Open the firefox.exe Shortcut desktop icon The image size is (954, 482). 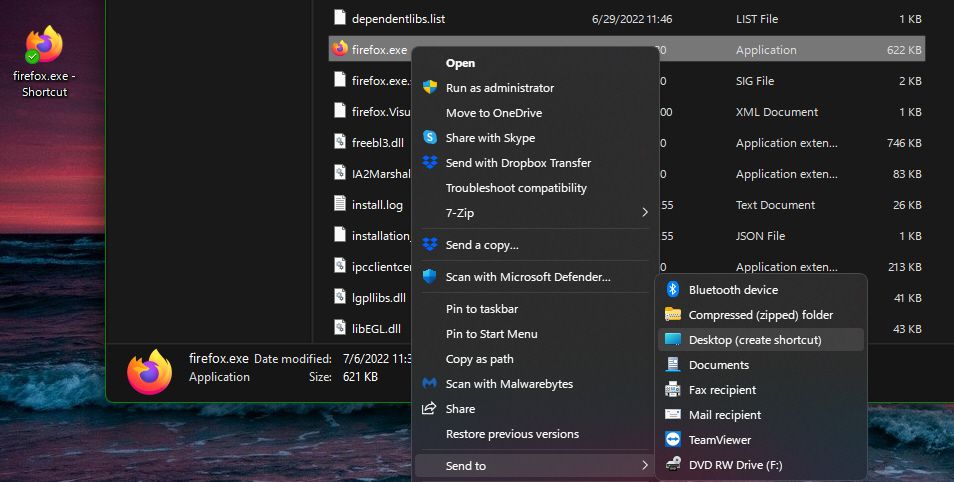click(x=44, y=62)
